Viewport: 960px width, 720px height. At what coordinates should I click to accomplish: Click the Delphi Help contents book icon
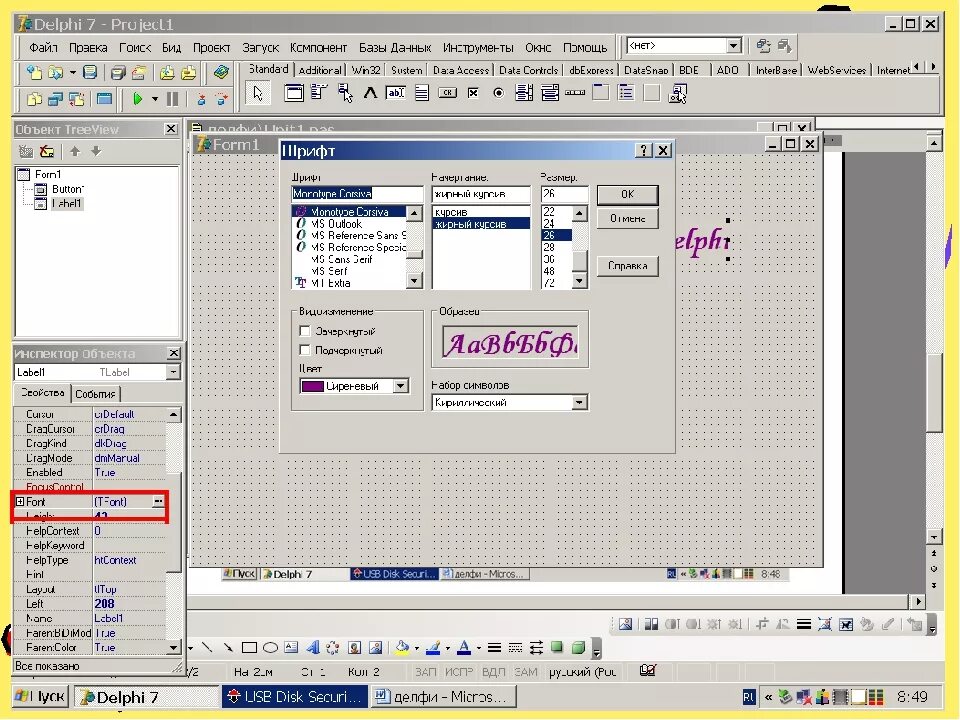tap(220, 73)
